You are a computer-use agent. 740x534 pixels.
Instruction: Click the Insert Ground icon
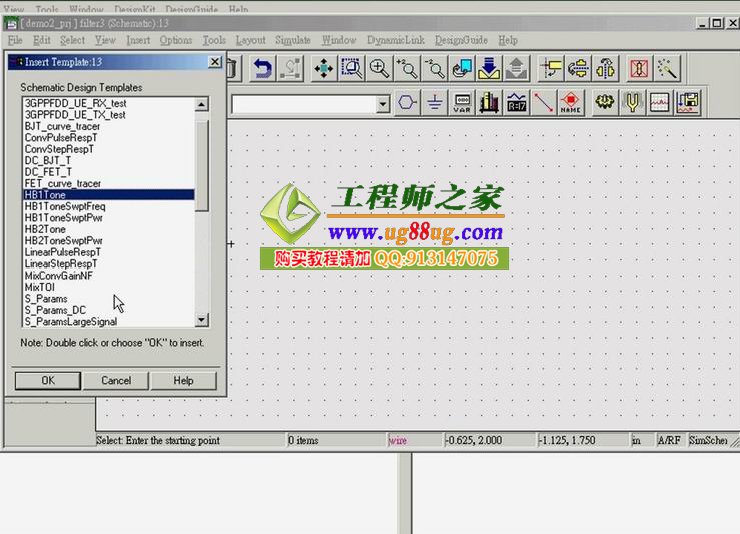pos(434,102)
